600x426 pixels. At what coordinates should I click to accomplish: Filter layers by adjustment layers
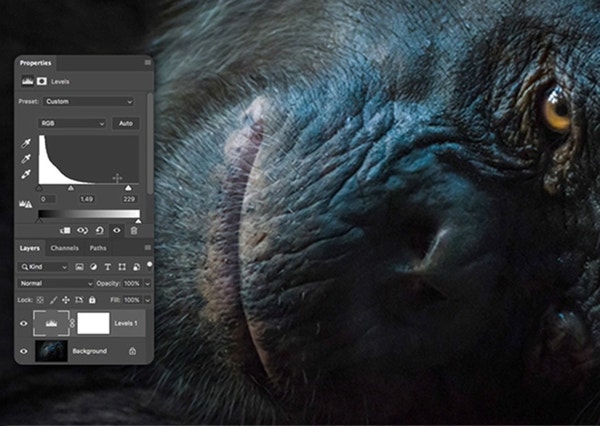click(93, 267)
